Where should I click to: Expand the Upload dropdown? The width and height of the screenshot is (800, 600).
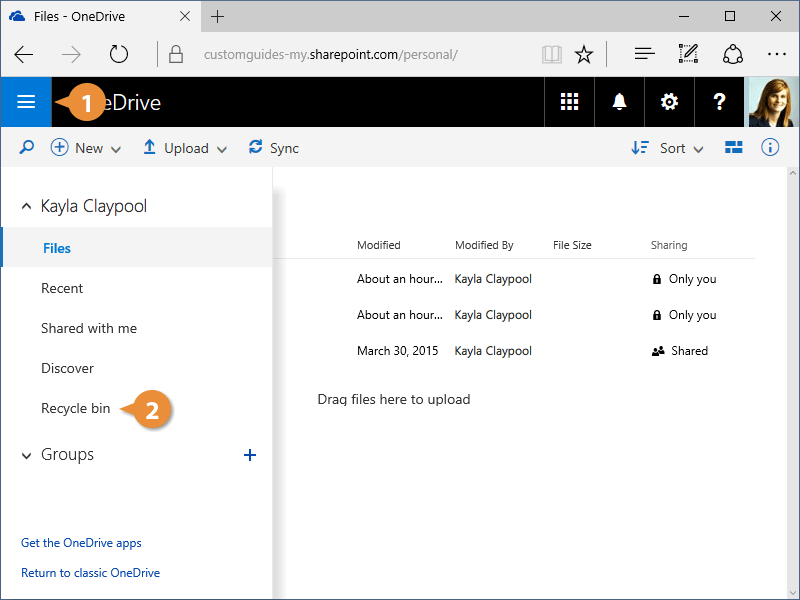tap(185, 148)
